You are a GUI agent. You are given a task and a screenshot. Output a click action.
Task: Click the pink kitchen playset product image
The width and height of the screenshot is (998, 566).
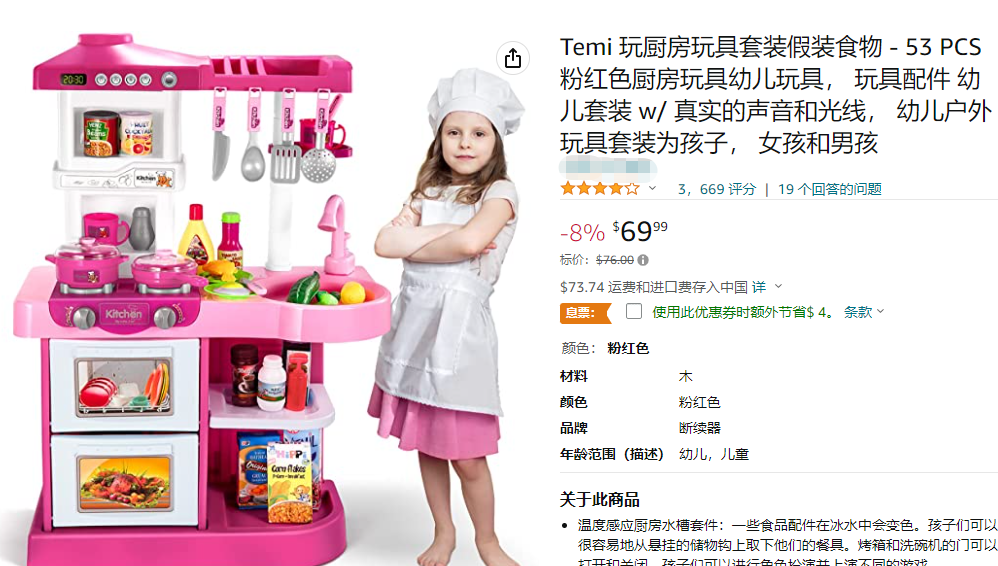click(200, 299)
